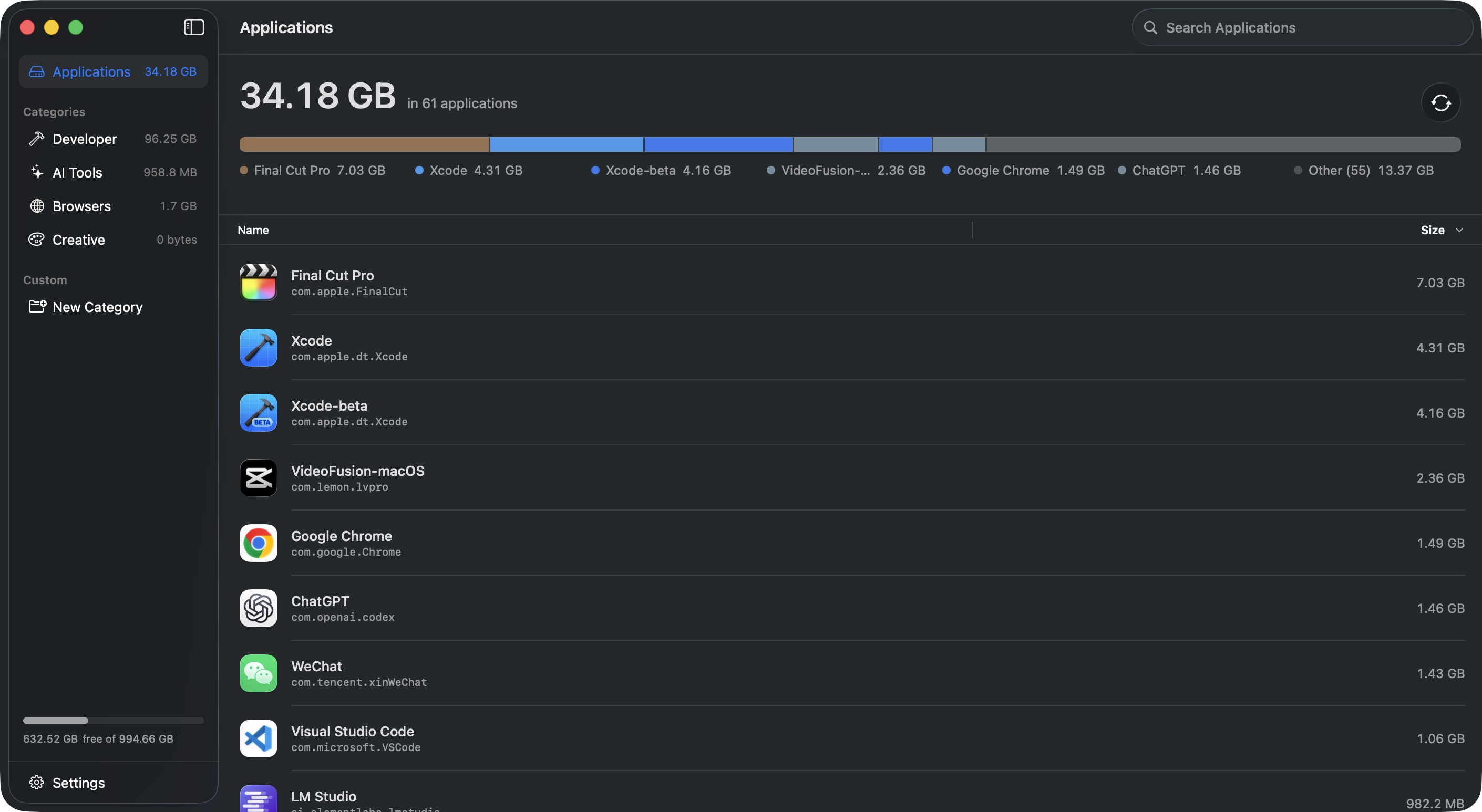Select the Visual Studio Code row name

coord(353,731)
